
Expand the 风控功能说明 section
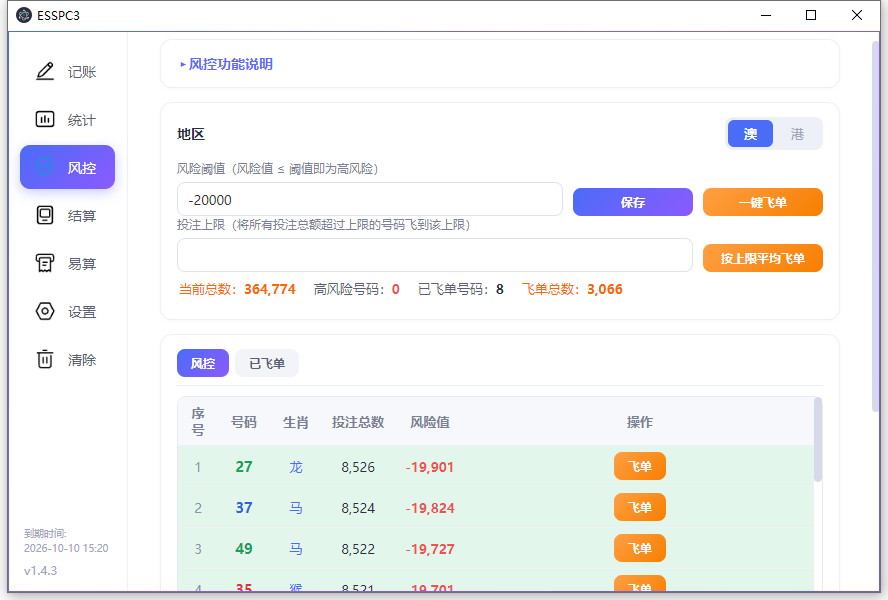(227, 64)
